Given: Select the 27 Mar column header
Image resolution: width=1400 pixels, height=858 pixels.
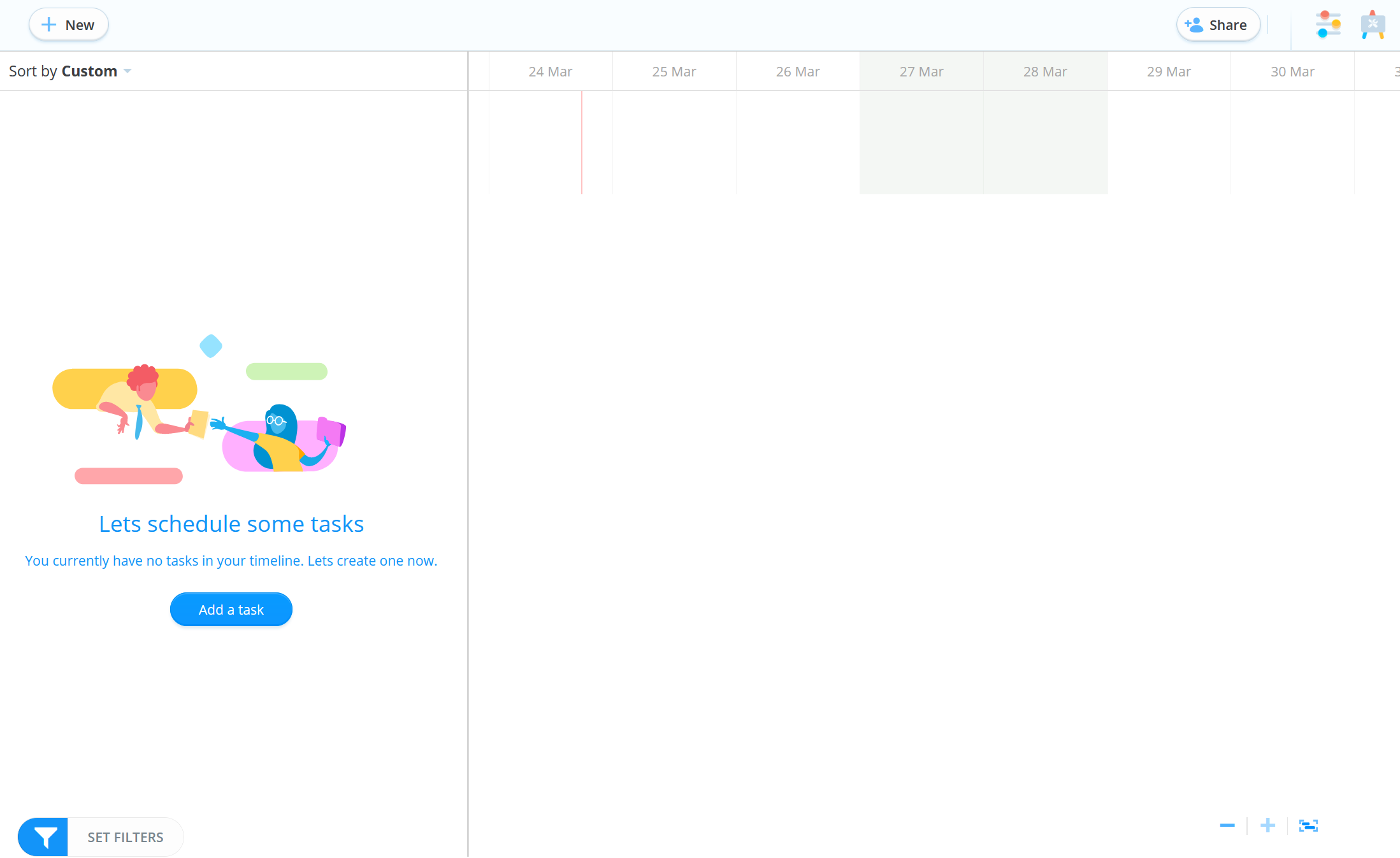Looking at the screenshot, I should [x=921, y=71].
